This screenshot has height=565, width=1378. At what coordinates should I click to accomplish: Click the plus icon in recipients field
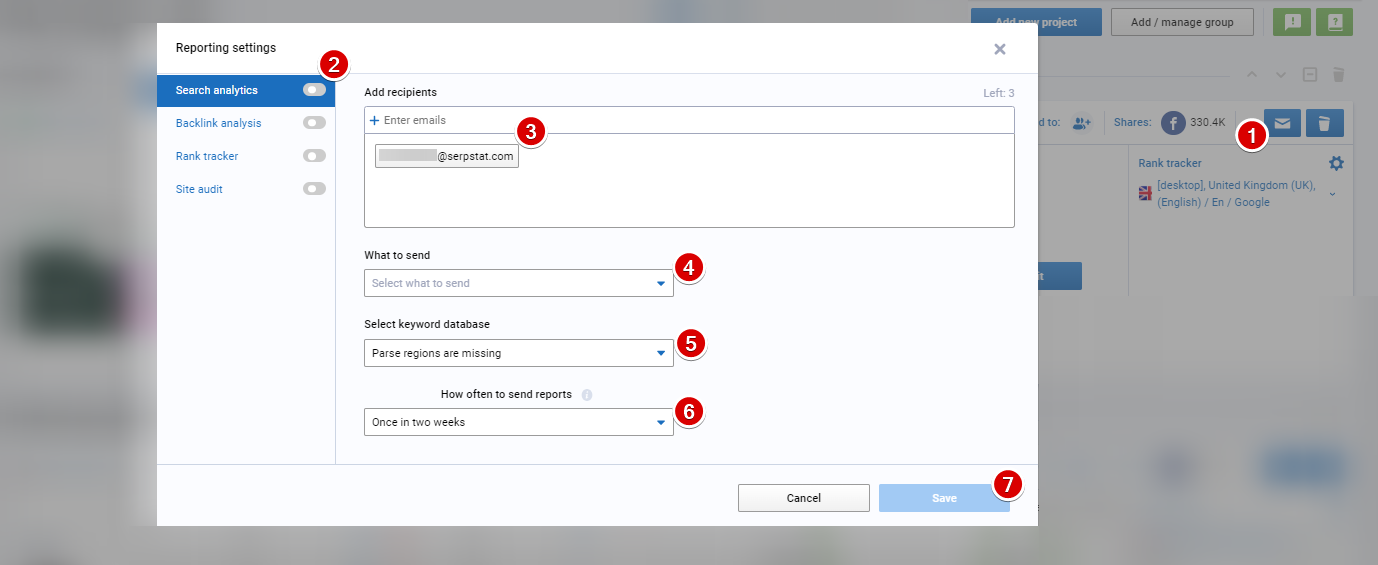[375, 120]
